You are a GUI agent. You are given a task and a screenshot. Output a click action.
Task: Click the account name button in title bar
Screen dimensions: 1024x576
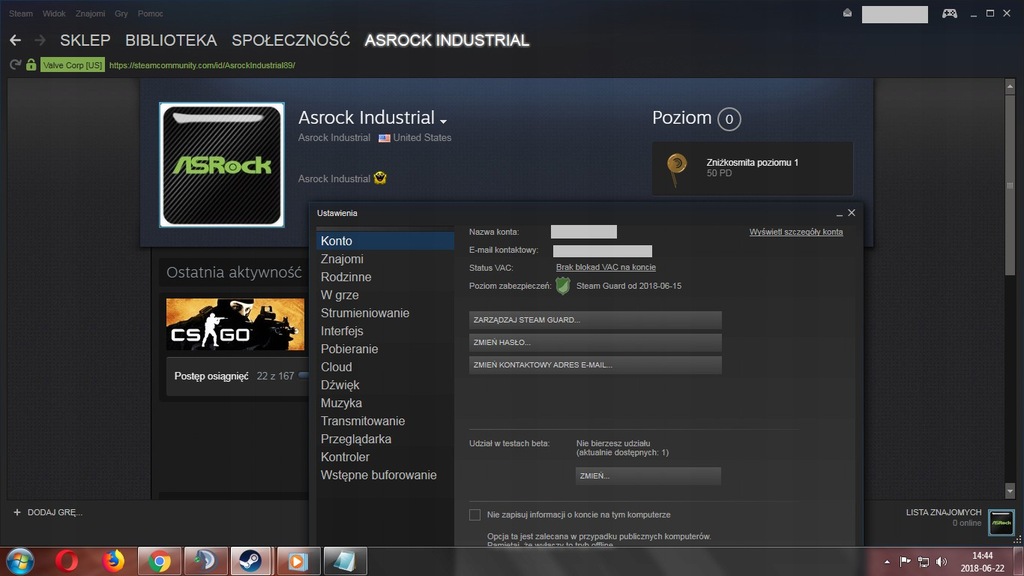(895, 14)
